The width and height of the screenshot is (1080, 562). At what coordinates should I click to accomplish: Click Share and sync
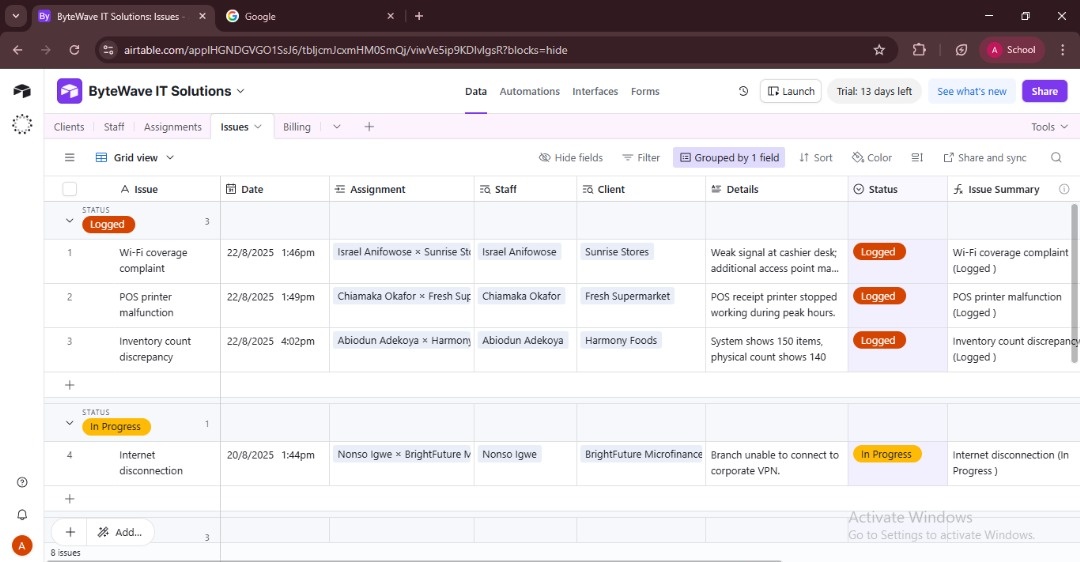pos(984,158)
